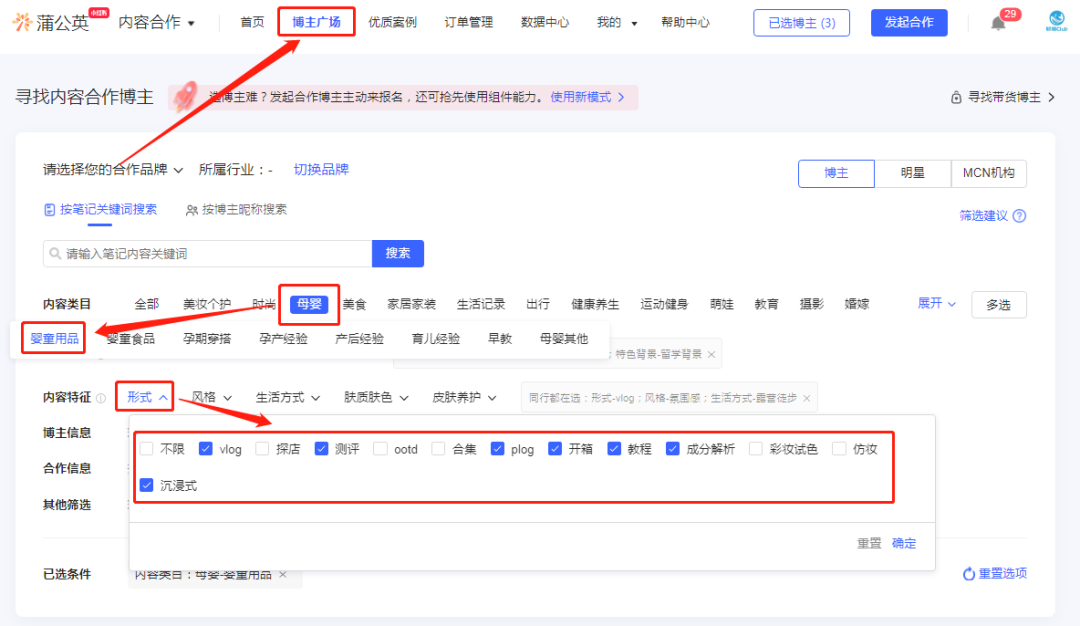The height and width of the screenshot is (626, 1080).
Task: Open the help tooltip beside 筛选建议
Action: tap(1019, 215)
